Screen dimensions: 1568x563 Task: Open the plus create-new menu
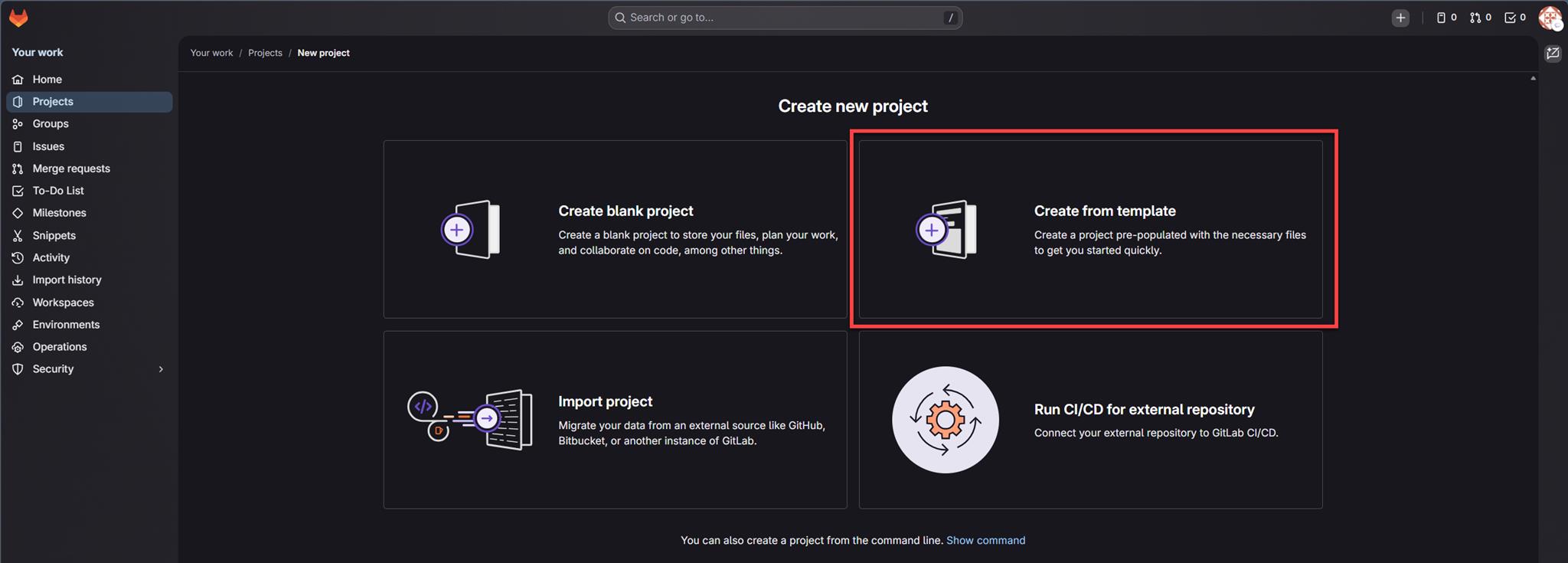point(1400,18)
